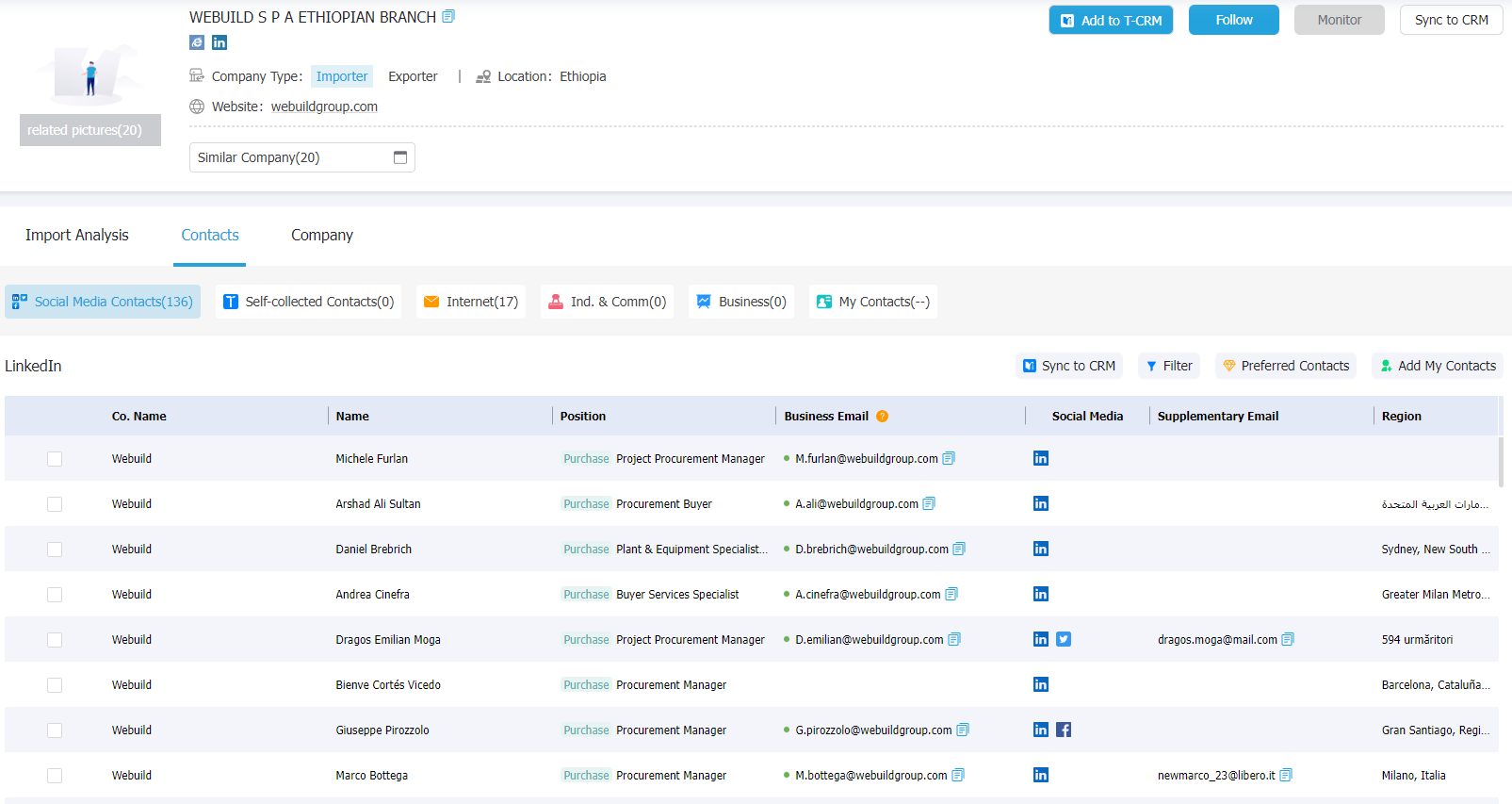Tick the checkbox for Dragos Emilian Moga
1512x804 pixels.
(x=55, y=640)
